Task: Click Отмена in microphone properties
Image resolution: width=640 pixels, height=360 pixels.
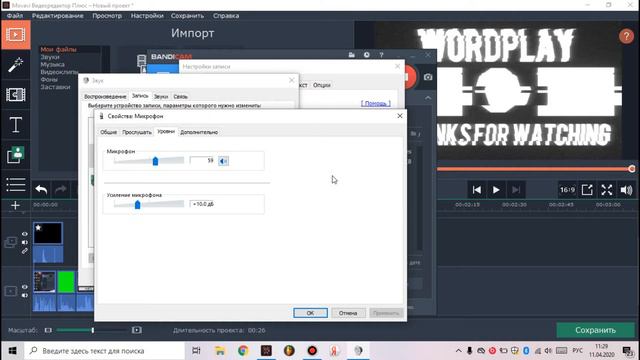Action: tap(348, 313)
